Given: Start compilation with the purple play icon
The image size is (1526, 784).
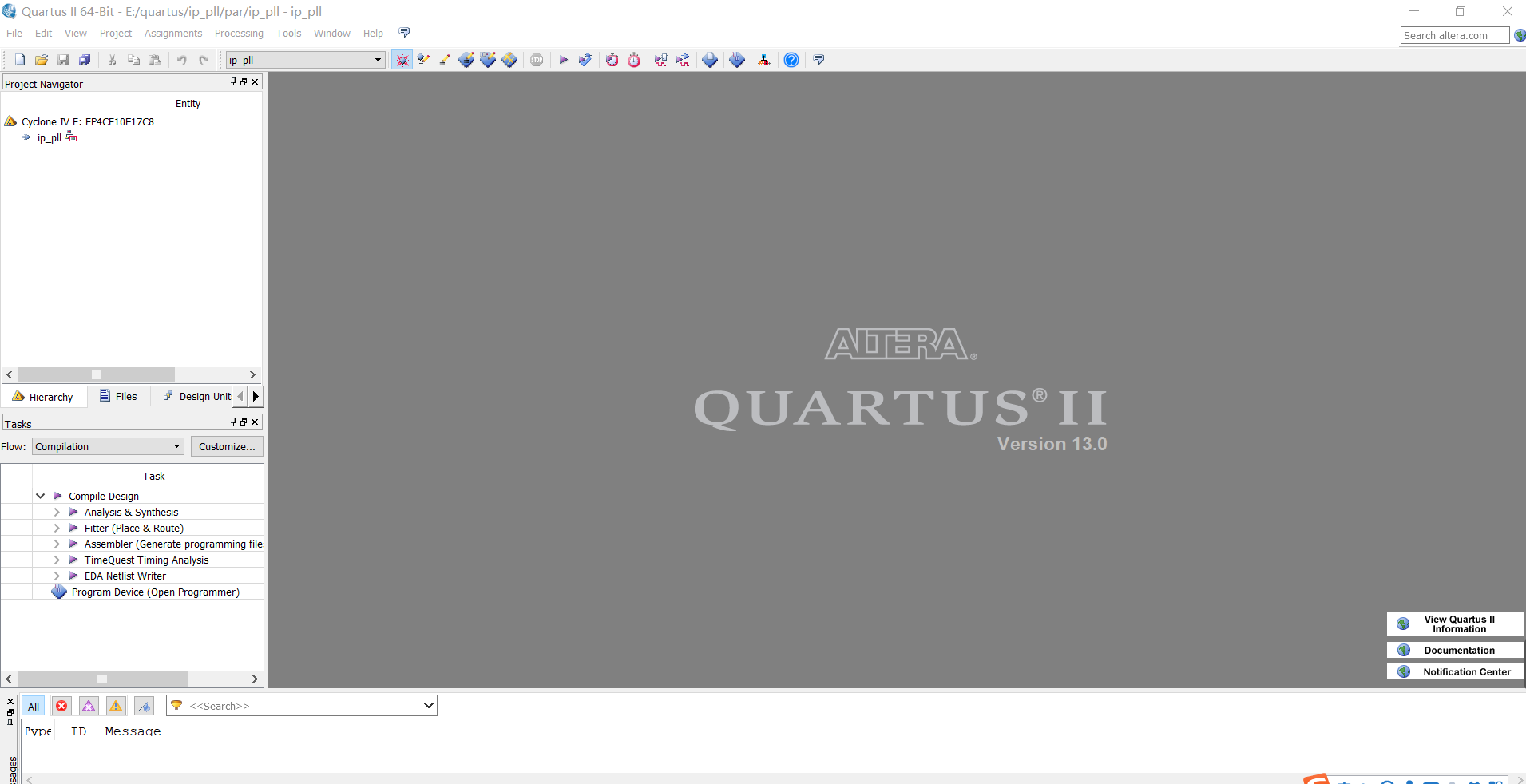Looking at the screenshot, I should (565, 60).
